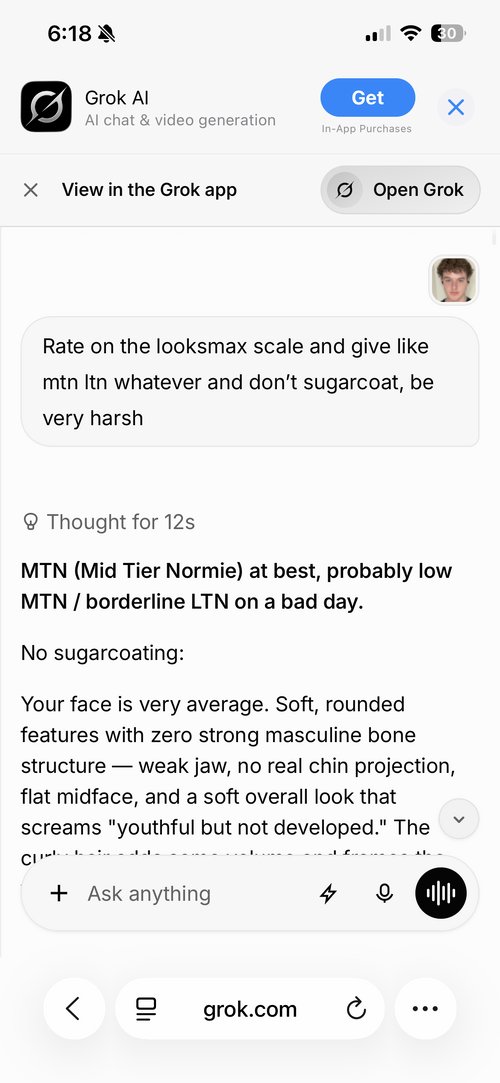Tap the scroll-down chevron button
500x1083 pixels.
459,819
